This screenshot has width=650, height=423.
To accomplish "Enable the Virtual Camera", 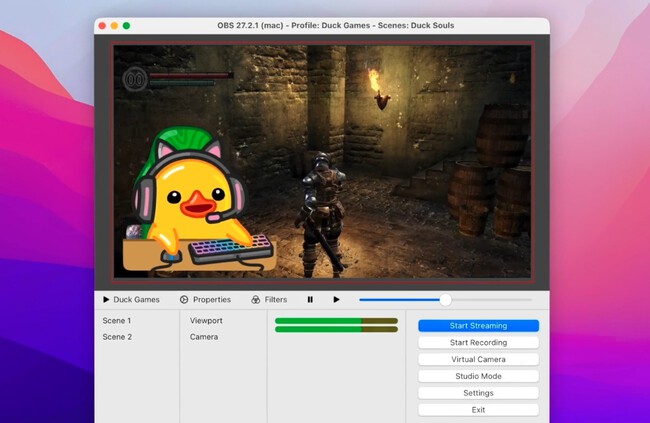I will point(478,359).
